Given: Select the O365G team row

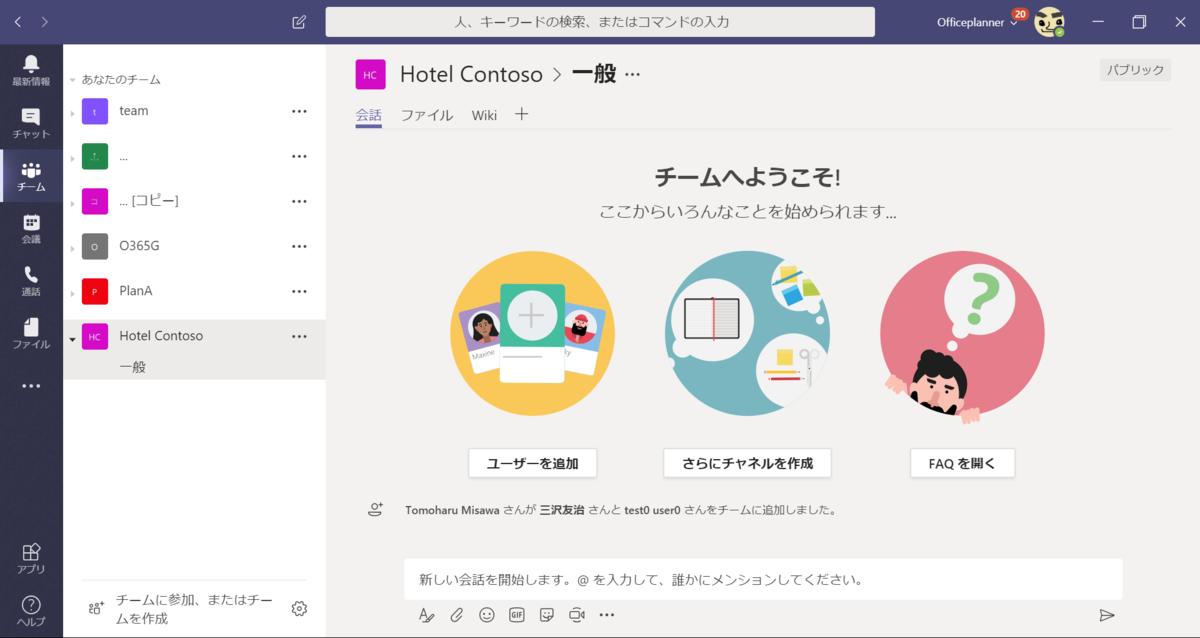Looking at the screenshot, I should (195, 246).
